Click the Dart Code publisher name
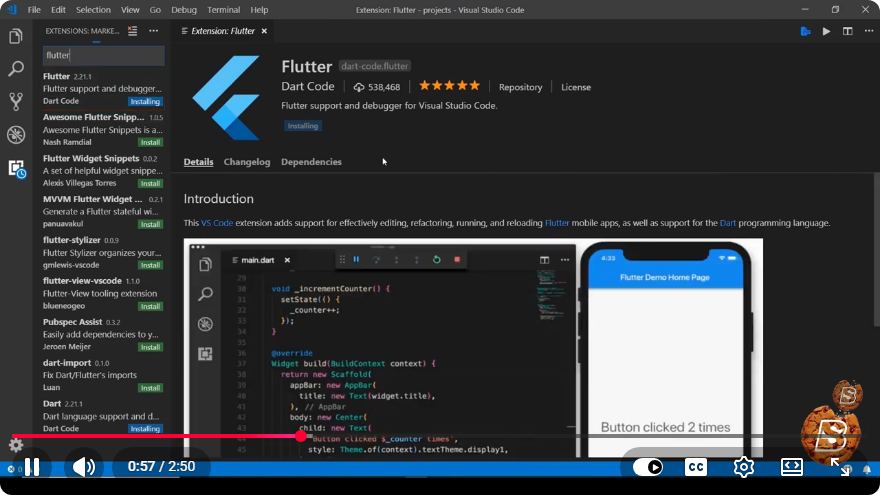Screen dimensions: 880x495 click(308, 86)
